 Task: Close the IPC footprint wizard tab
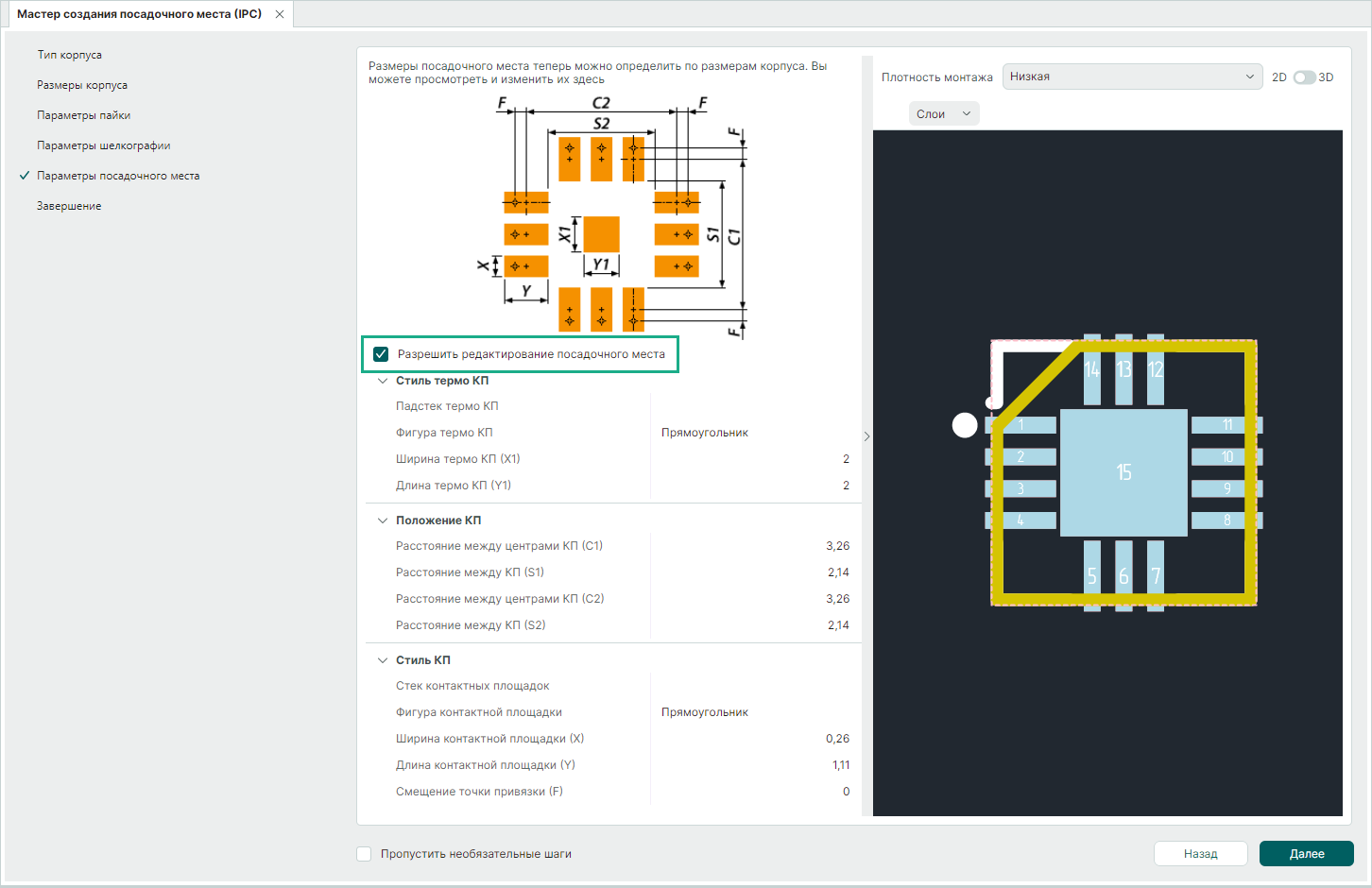point(280,14)
